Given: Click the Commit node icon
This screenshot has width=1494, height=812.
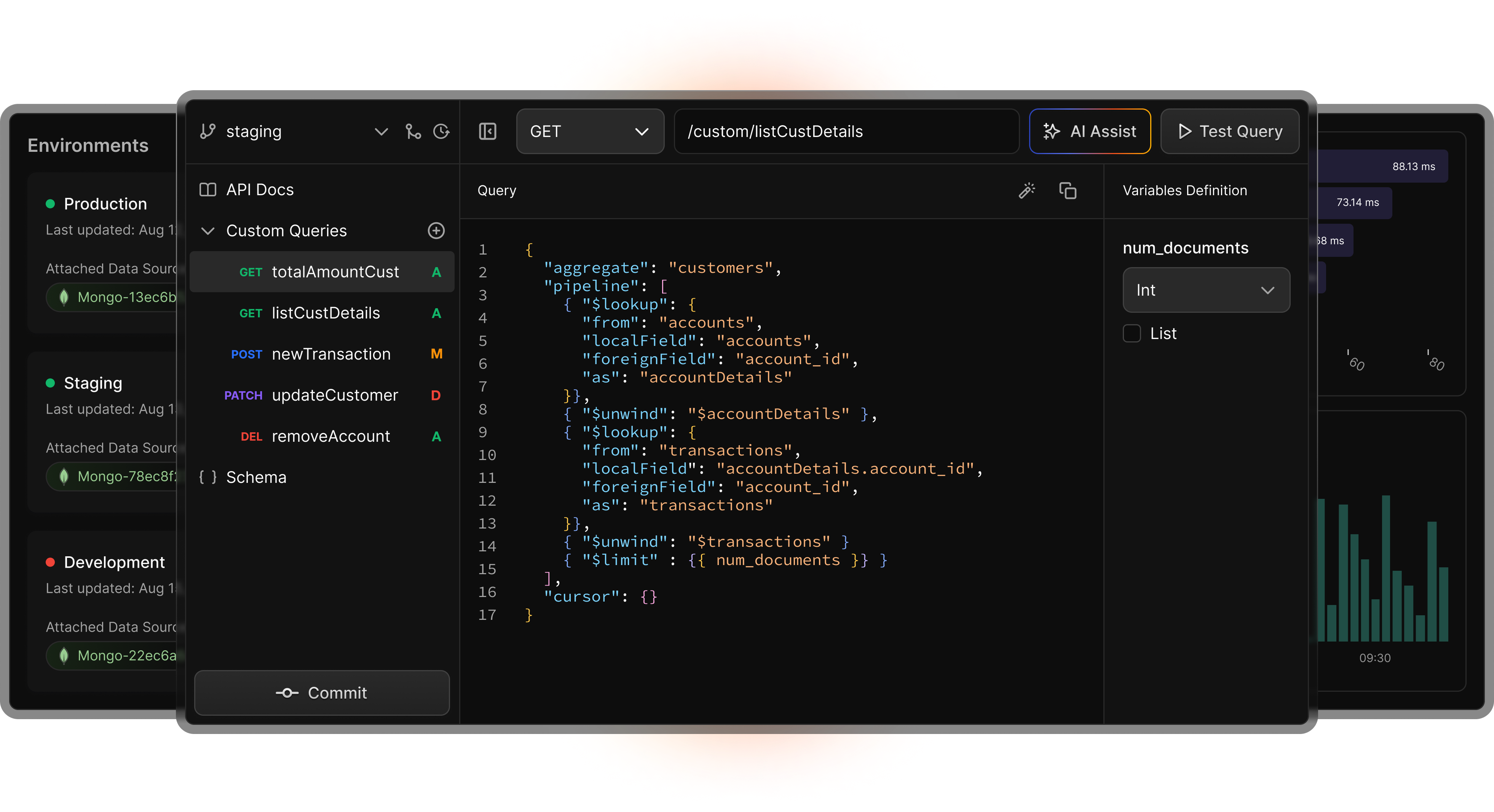Looking at the screenshot, I should (x=287, y=693).
